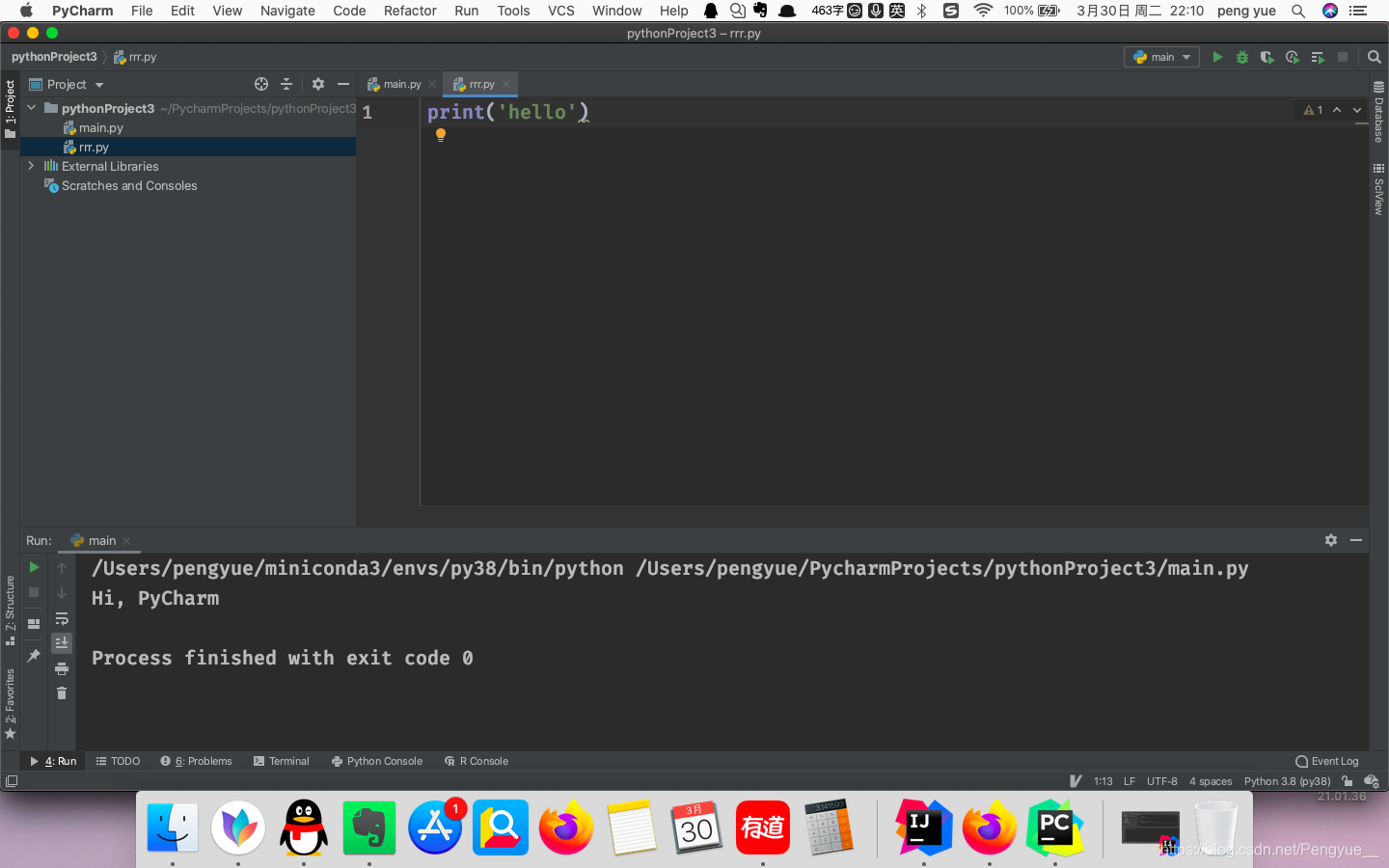Open the VCS menu
This screenshot has width=1389, height=868.
561,11
